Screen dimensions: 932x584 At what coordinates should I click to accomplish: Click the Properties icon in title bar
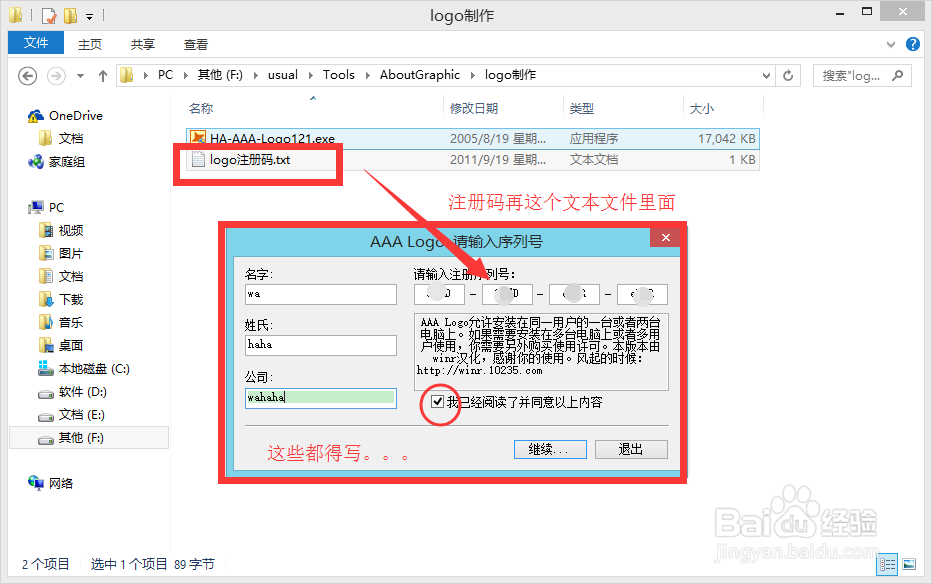pyautogui.click(x=49, y=15)
